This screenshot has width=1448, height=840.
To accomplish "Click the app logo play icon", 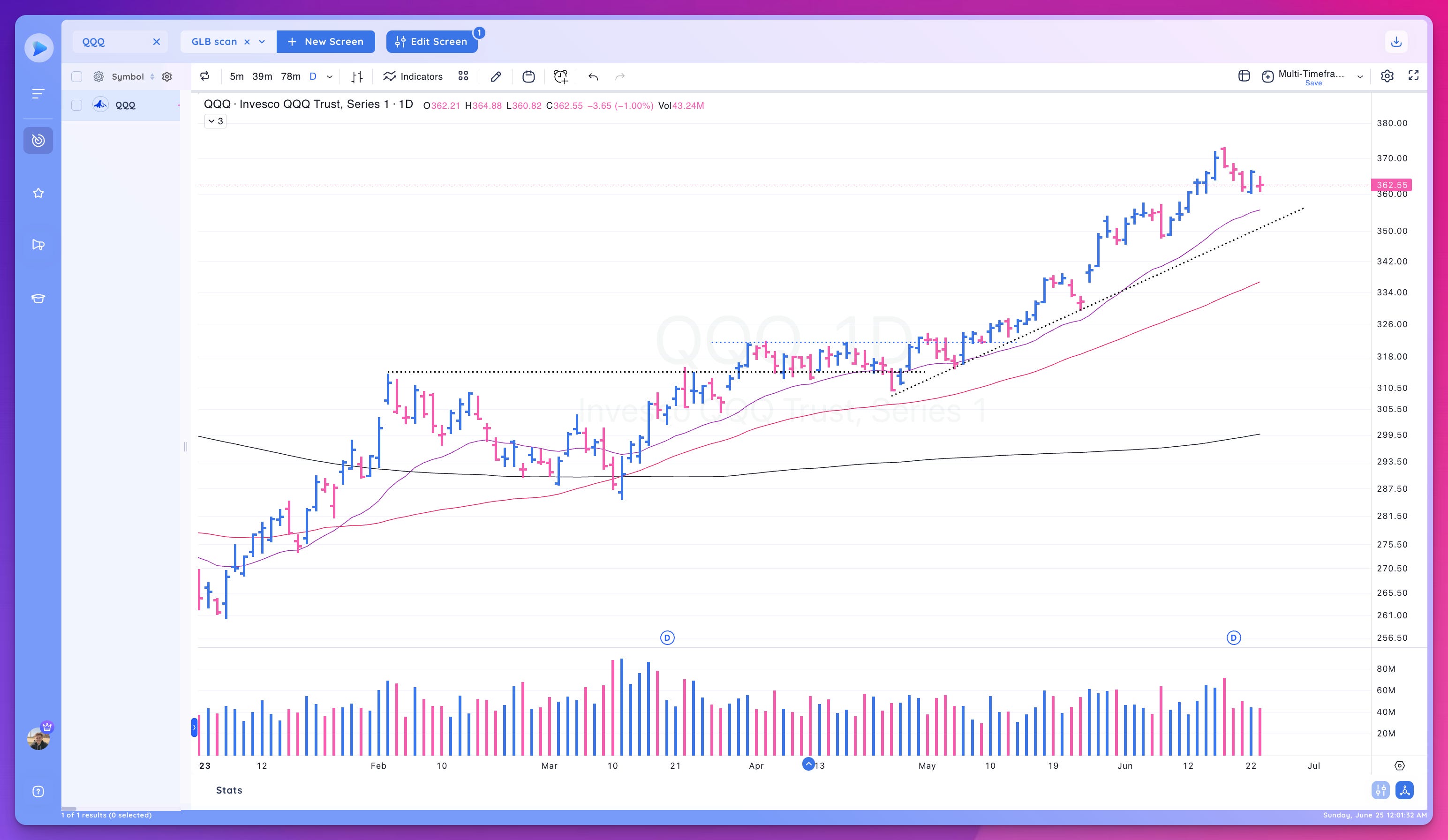I will [x=39, y=48].
